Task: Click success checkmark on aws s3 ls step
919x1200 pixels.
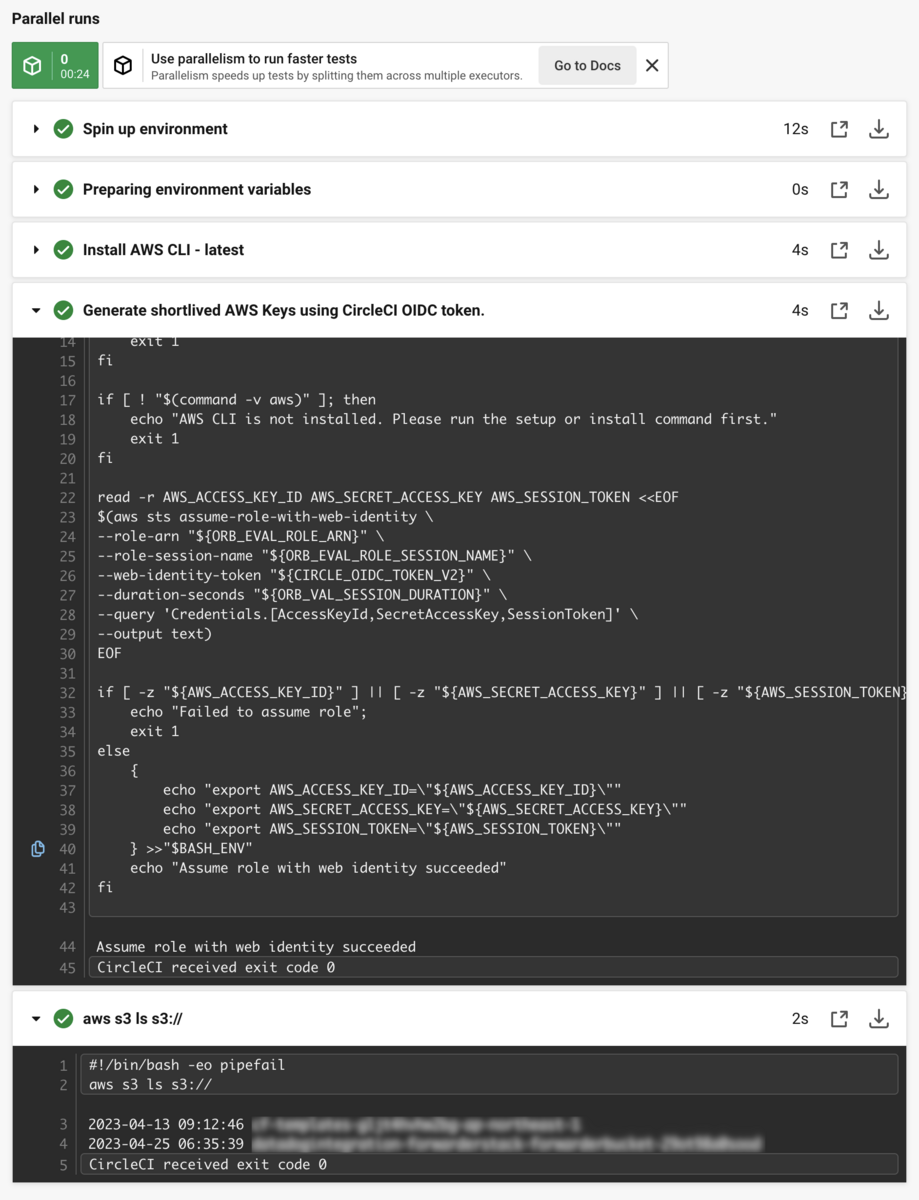Action: tap(63, 1018)
